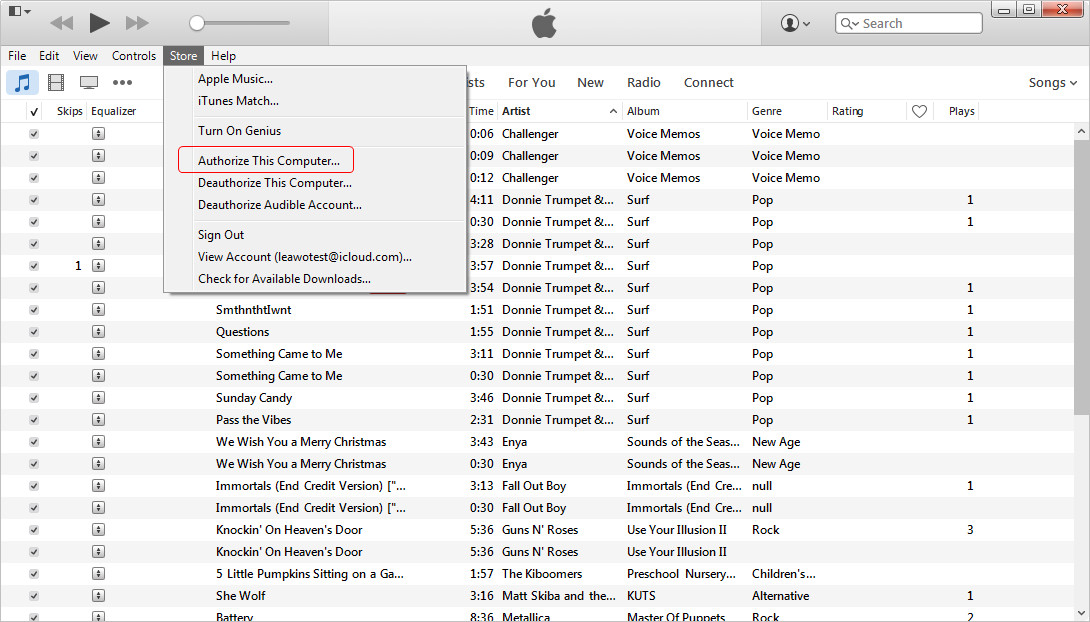Select the song Questions

(x=243, y=332)
